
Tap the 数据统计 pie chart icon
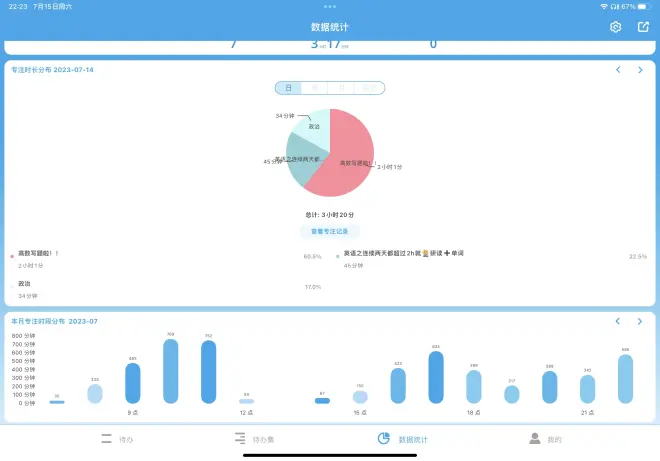pyautogui.click(x=384, y=439)
